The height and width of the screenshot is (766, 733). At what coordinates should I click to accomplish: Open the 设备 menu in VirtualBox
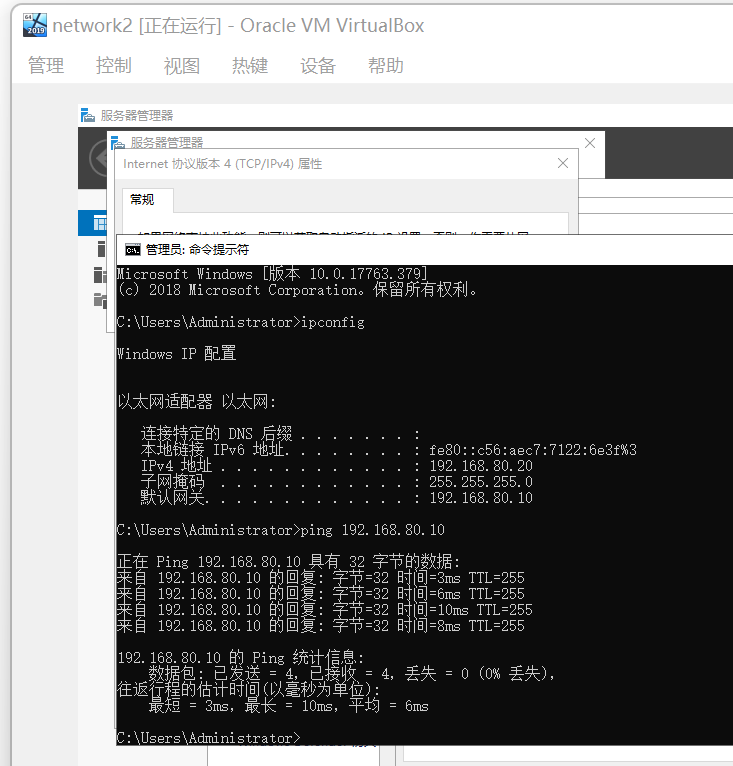[318, 65]
